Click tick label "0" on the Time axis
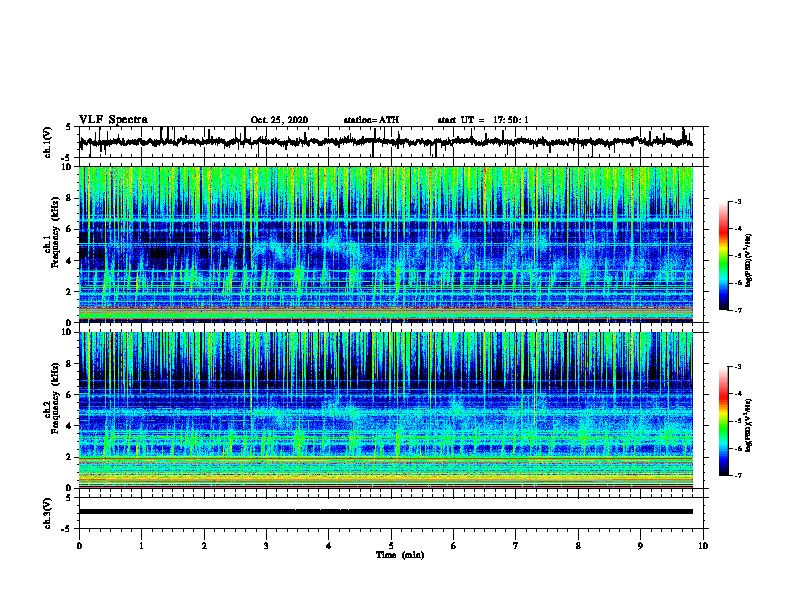792x612 pixels. 79,546
